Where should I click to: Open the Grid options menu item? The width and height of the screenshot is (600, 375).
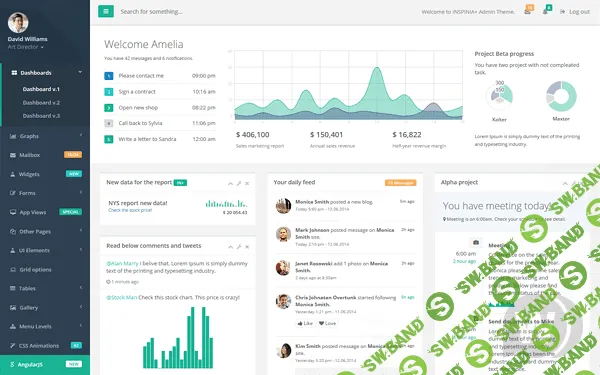pyautogui.click(x=46, y=269)
